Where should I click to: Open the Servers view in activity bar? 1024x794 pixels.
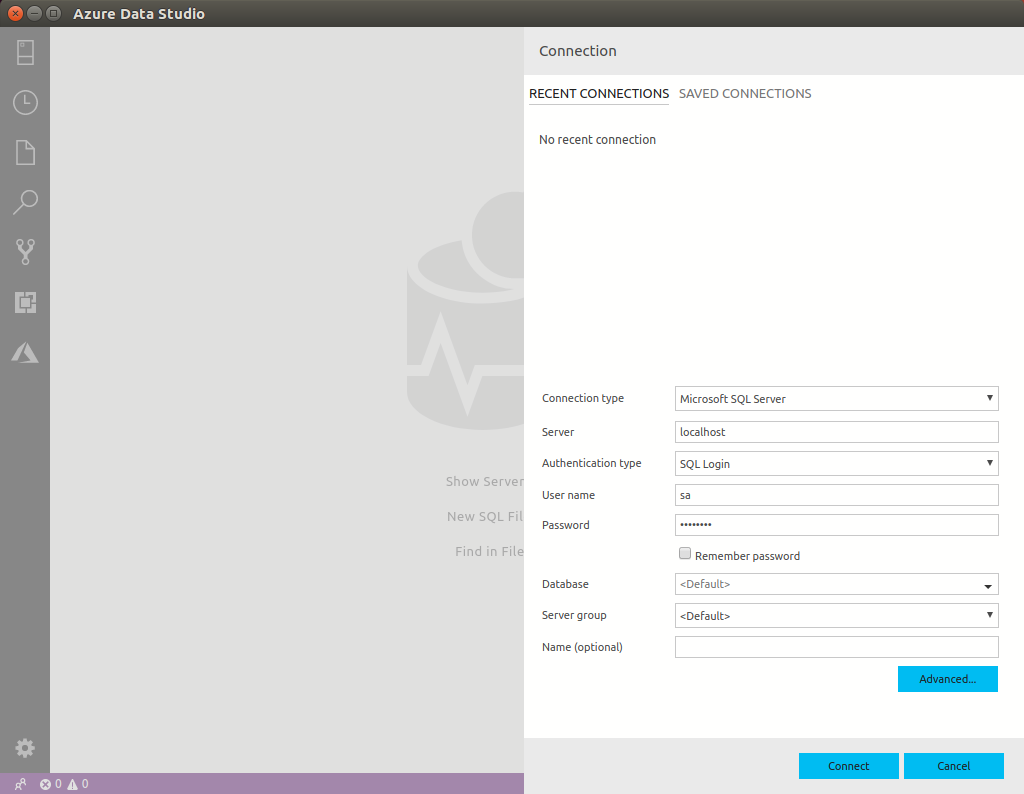[x=25, y=53]
